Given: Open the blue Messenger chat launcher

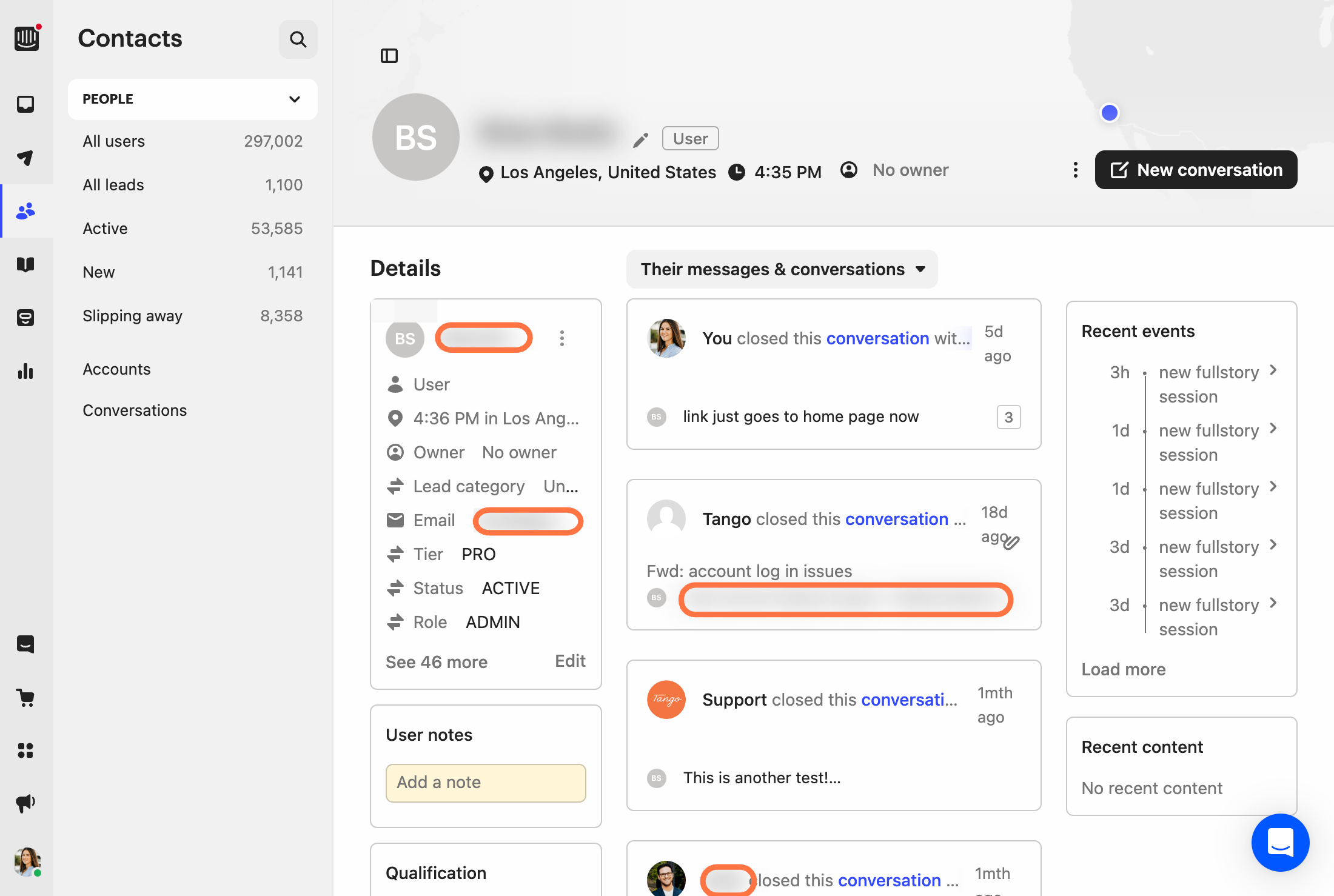Looking at the screenshot, I should [1280, 843].
